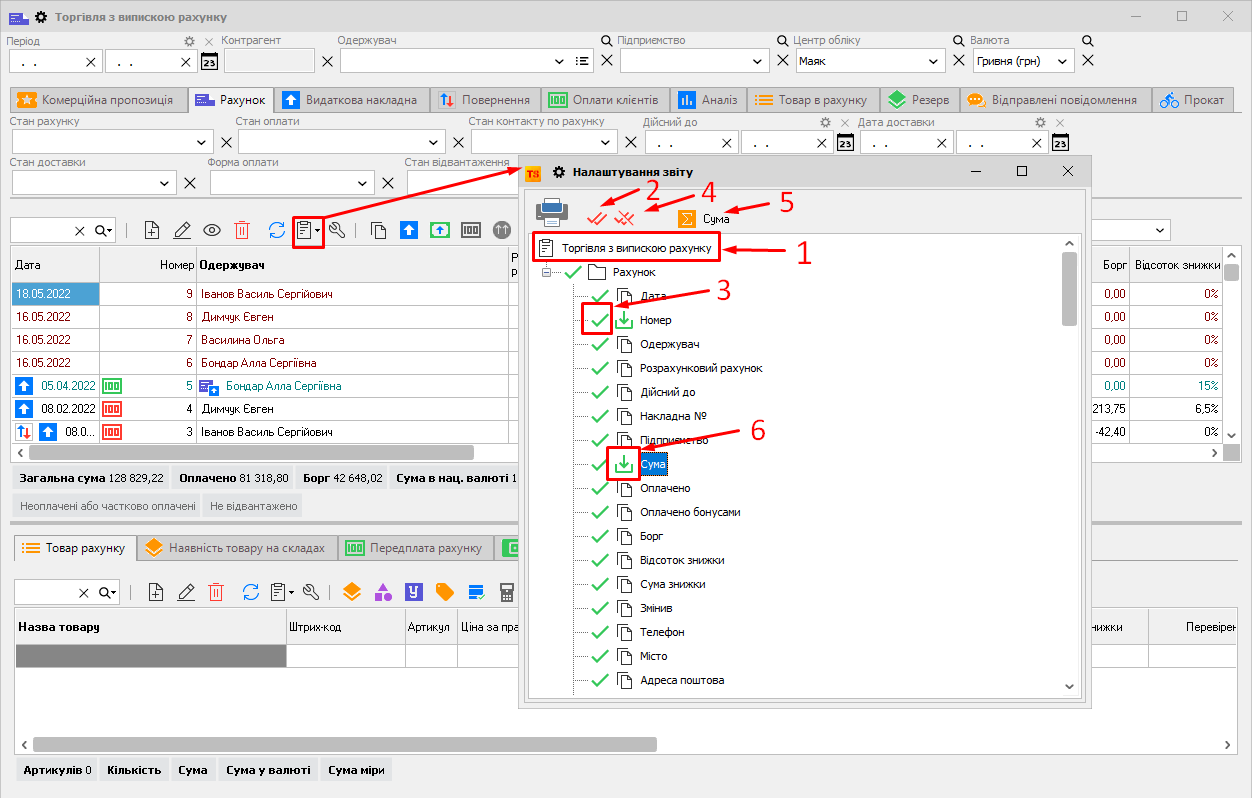
Task: Toggle the checkmark beside Одержувач field
Action: click(x=599, y=345)
